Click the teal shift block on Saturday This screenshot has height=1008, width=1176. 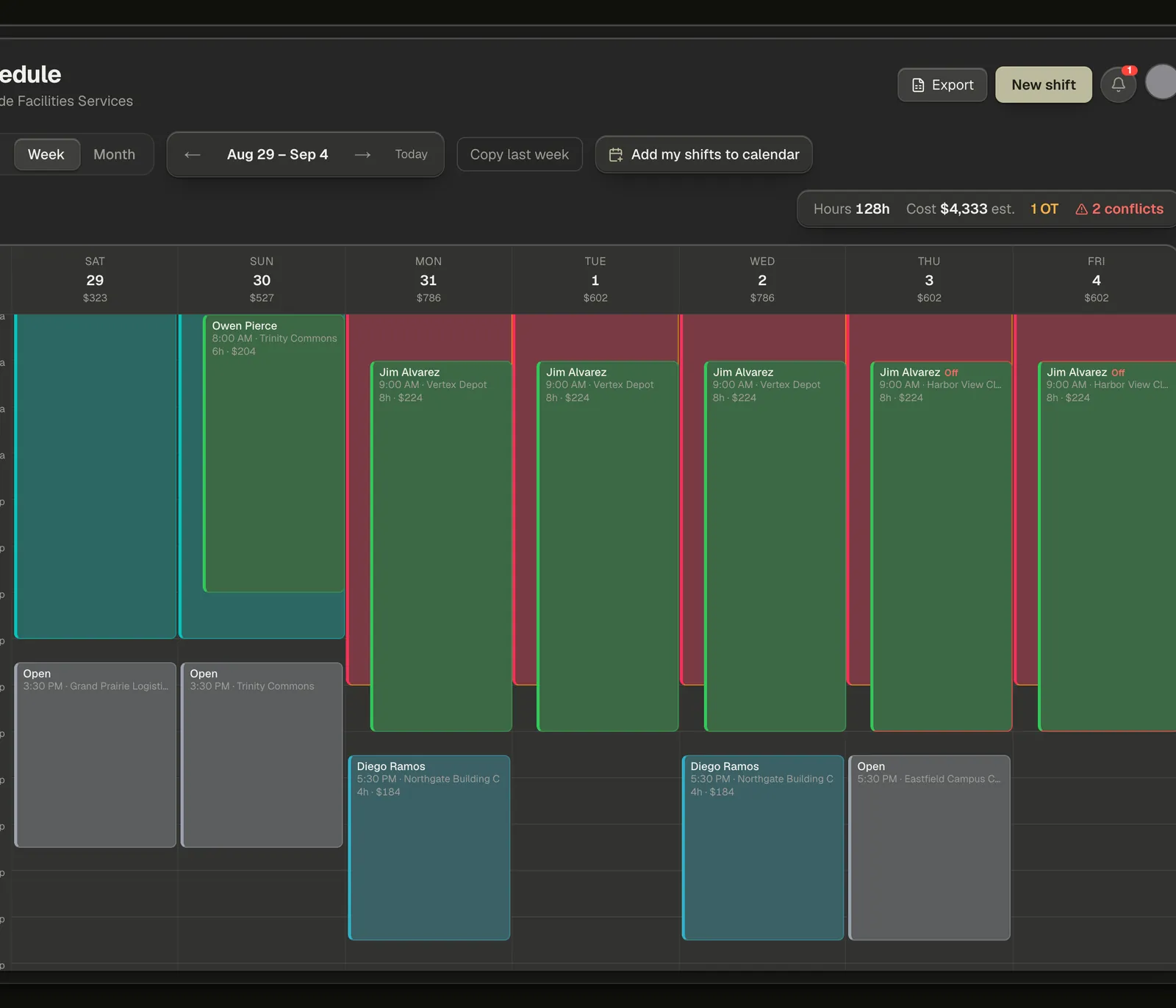click(x=96, y=476)
